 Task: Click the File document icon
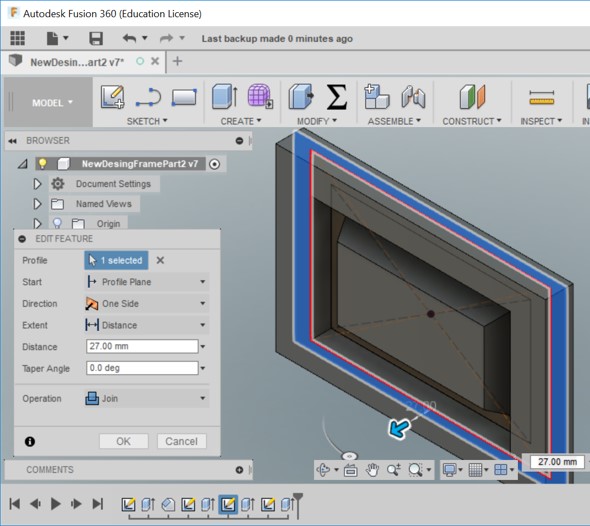(52, 38)
